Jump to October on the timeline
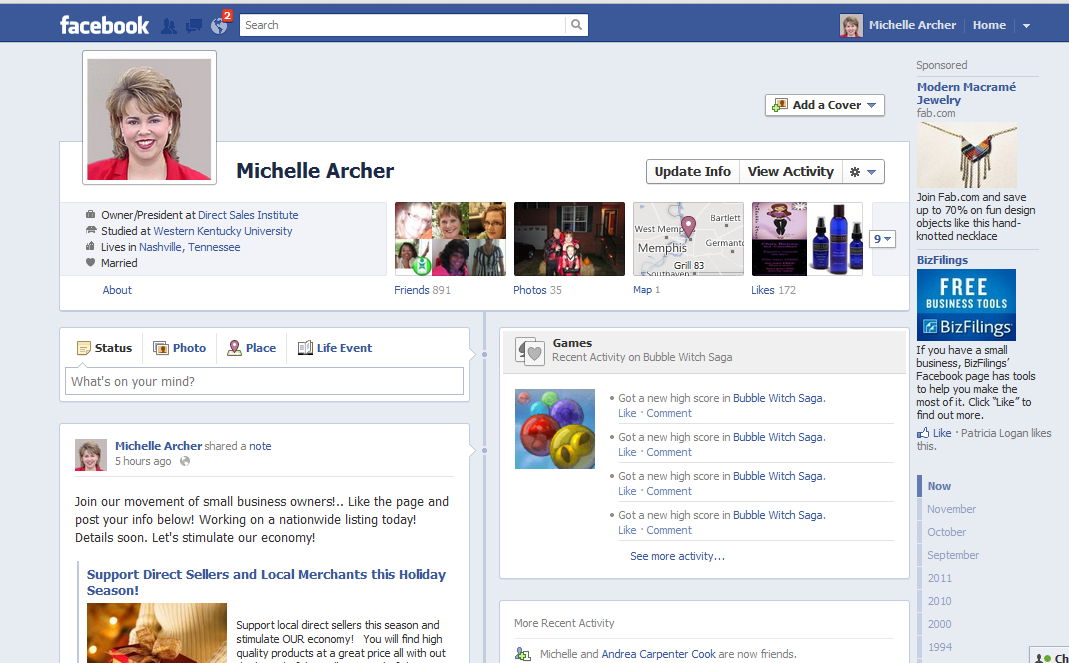 tap(946, 532)
